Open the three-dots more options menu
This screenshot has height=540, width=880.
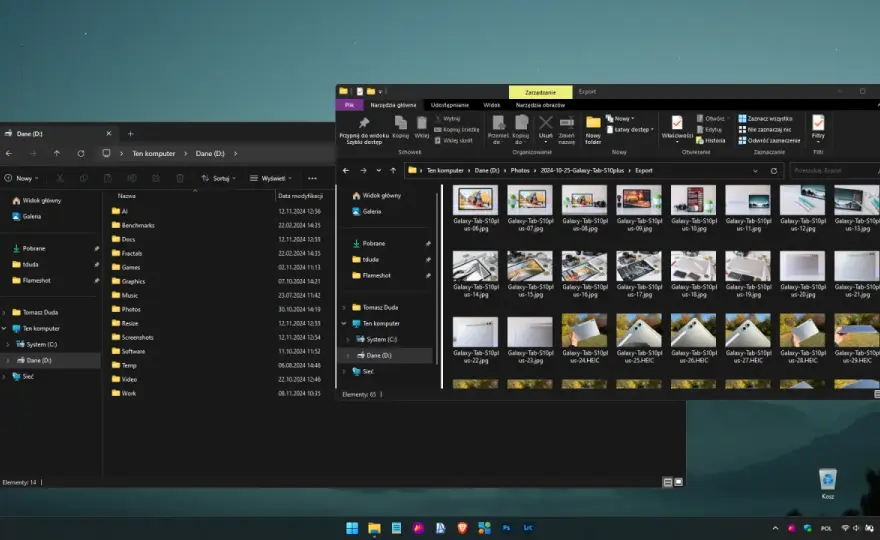tap(312, 179)
